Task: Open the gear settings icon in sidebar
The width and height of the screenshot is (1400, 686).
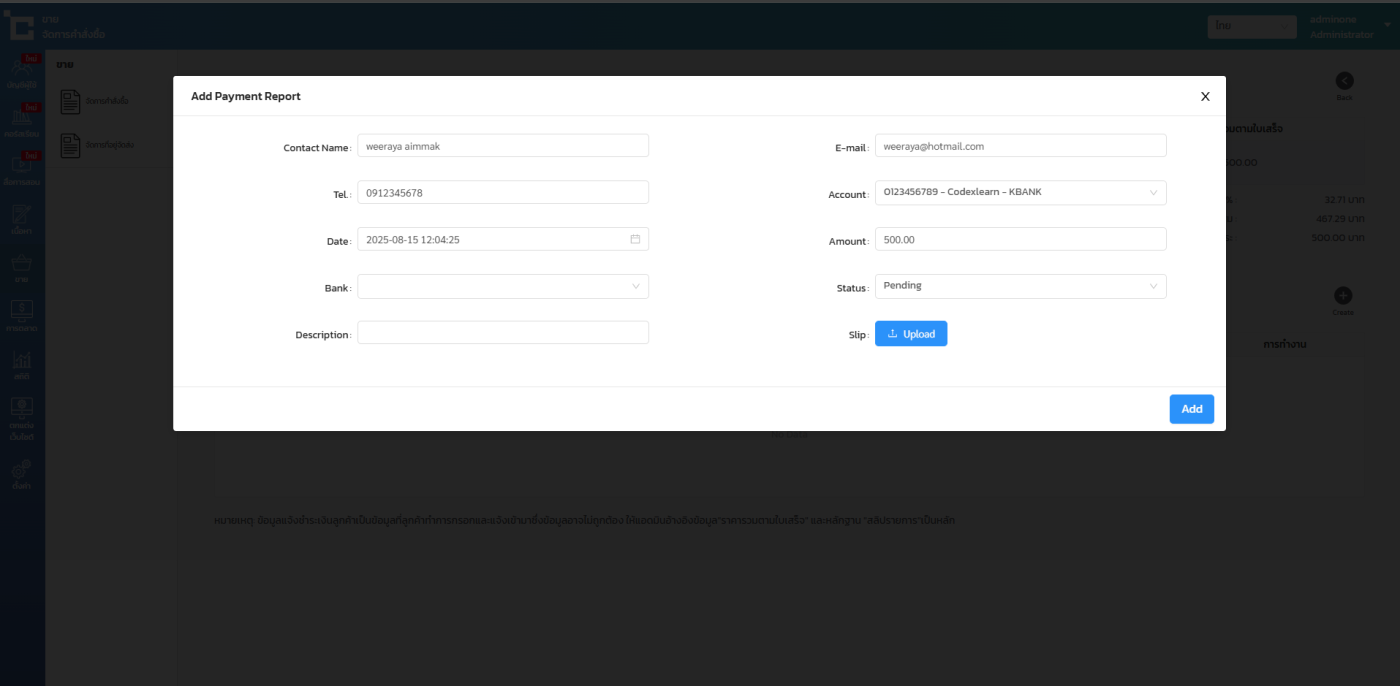Action: 21,469
